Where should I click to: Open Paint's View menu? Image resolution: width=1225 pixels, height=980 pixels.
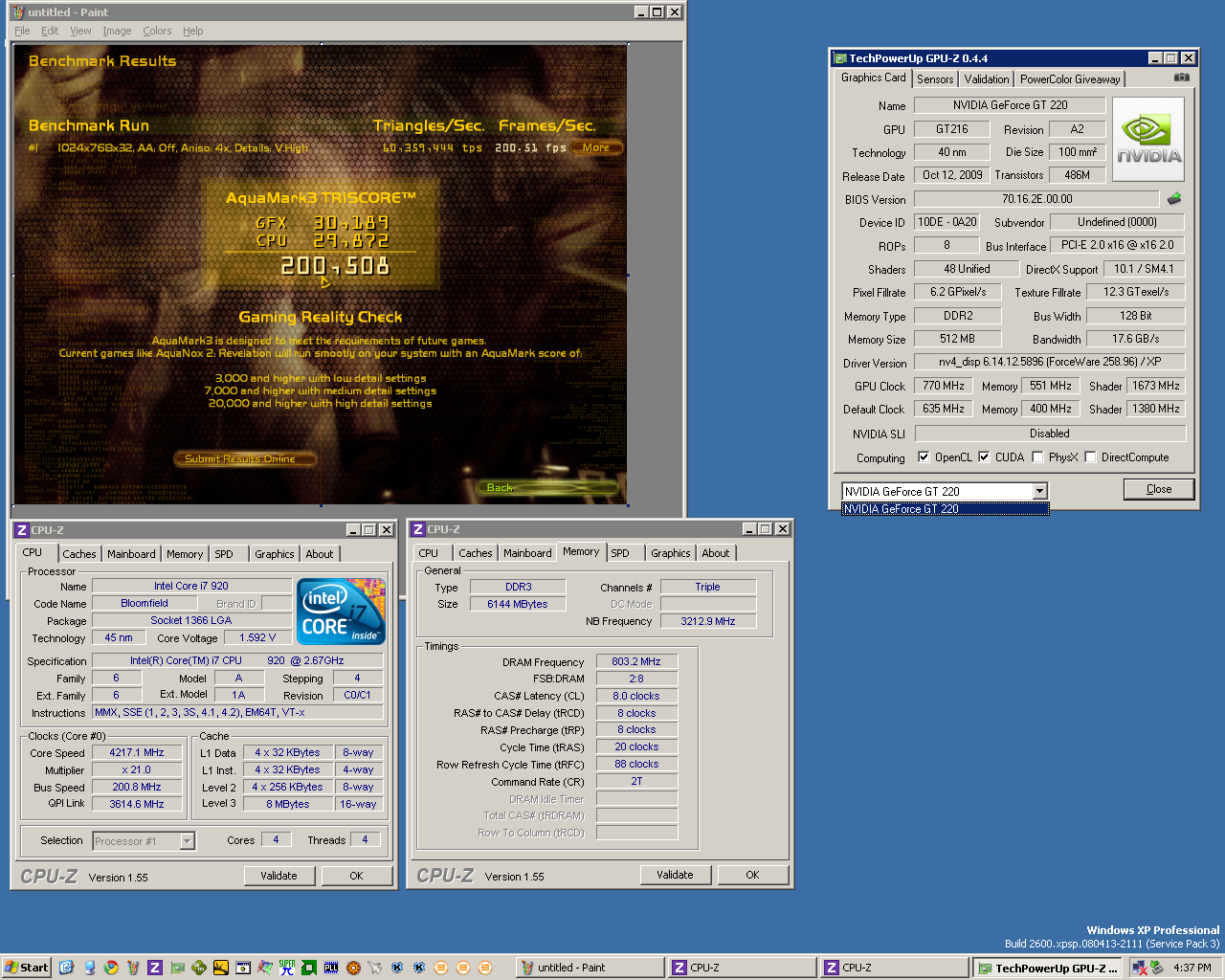click(x=80, y=31)
